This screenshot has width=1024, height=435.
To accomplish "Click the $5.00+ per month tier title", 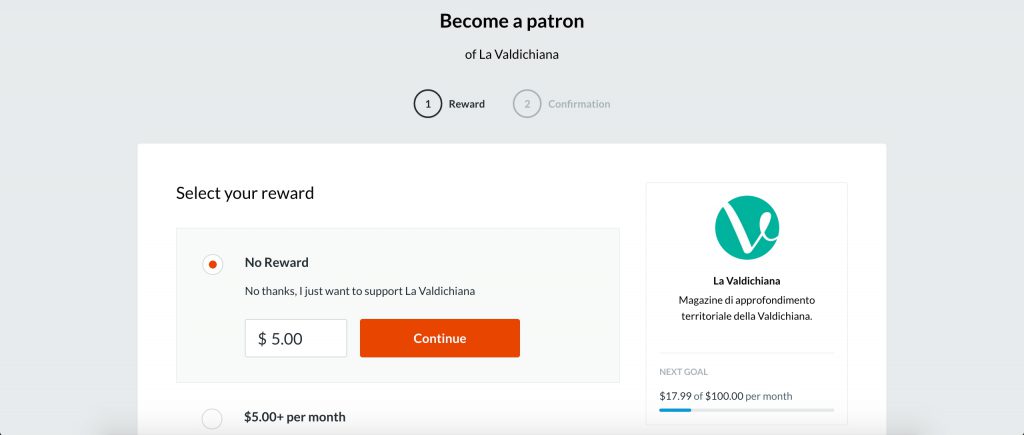I will coord(295,417).
